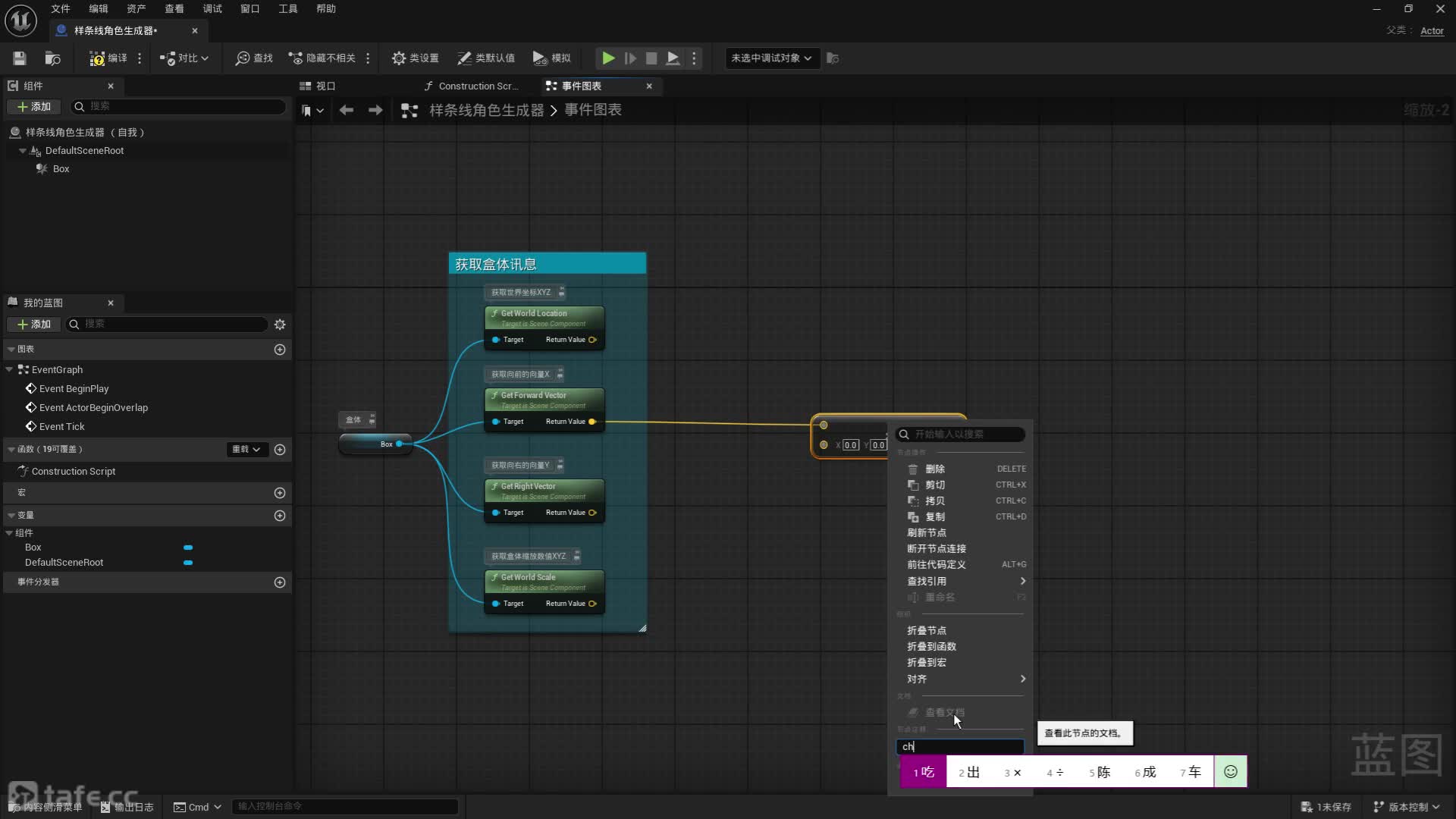This screenshot has width=1456, height=819.
Task: Click the save blueprint icon
Action: tap(20, 58)
